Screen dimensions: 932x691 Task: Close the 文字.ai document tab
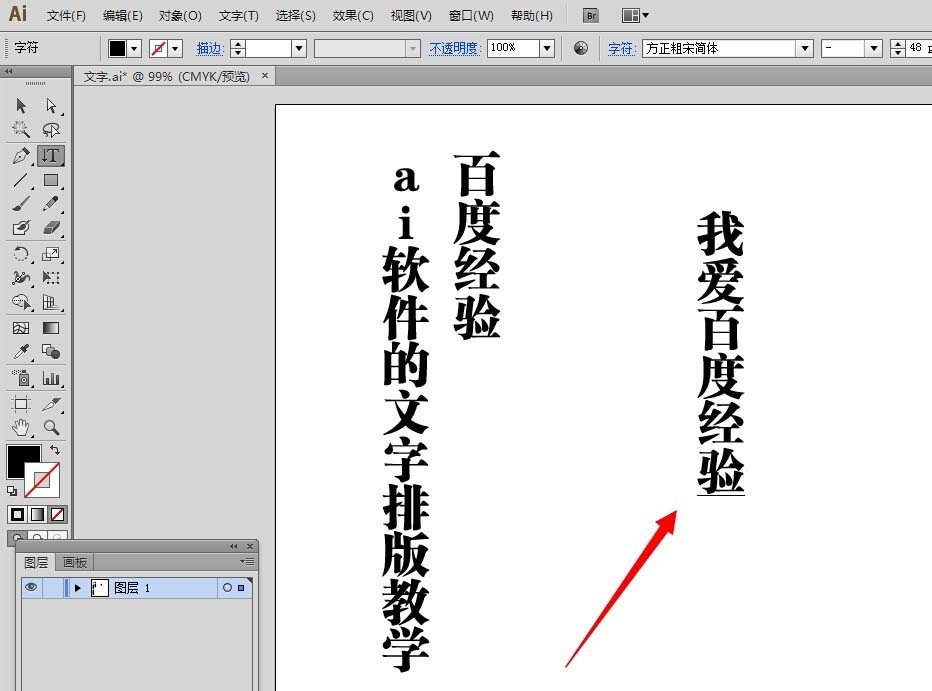(265, 75)
